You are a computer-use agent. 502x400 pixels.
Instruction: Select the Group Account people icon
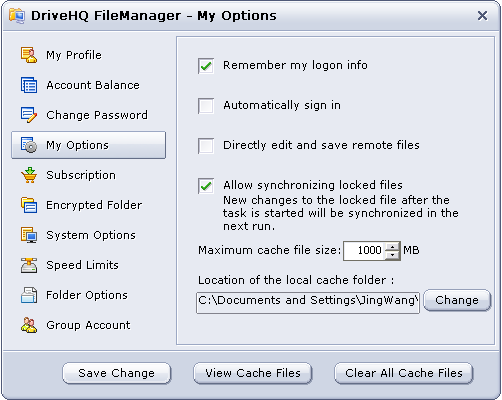[29, 325]
